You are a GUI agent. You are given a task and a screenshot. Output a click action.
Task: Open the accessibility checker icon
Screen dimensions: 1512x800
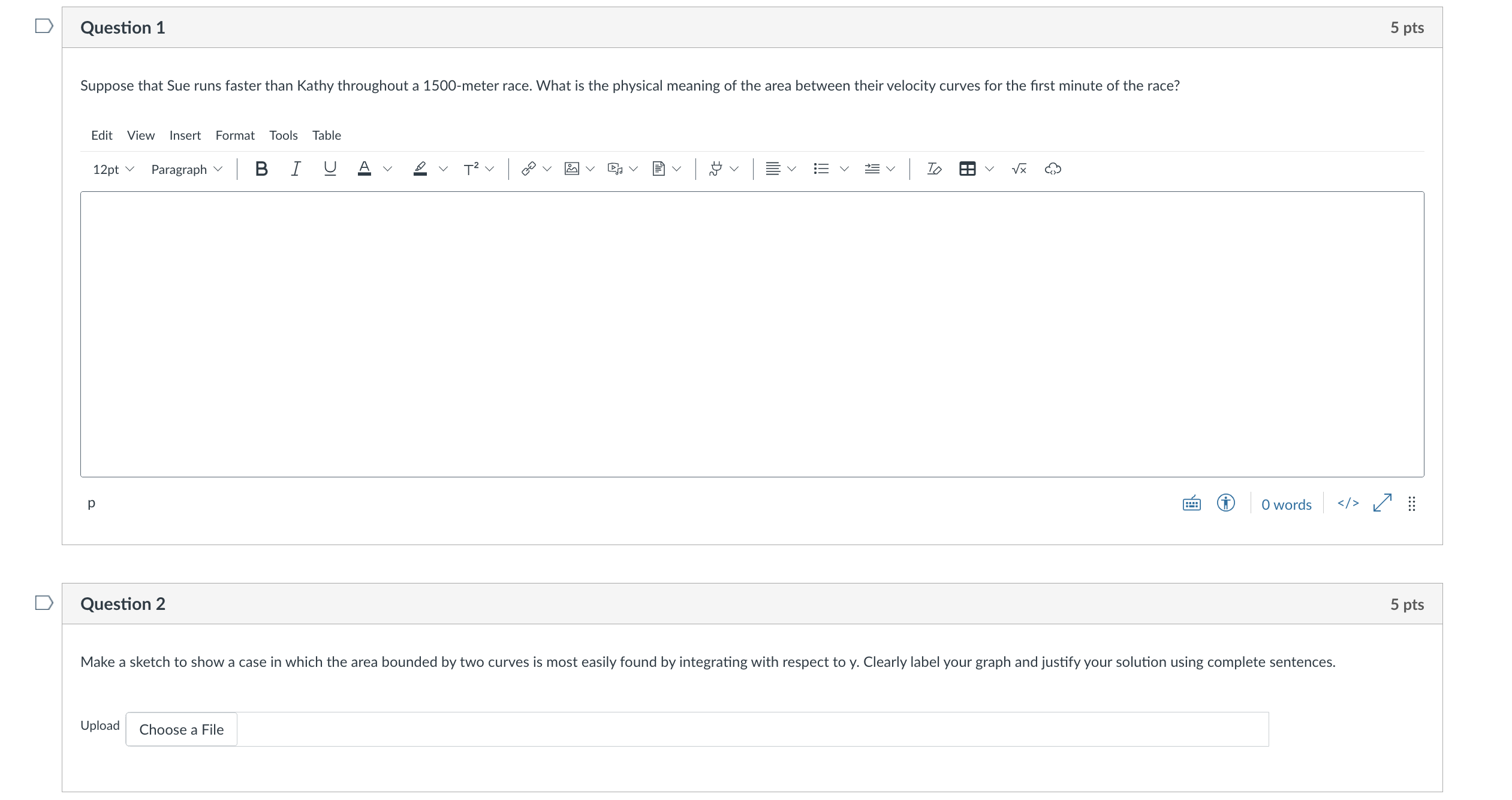[x=1225, y=503]
